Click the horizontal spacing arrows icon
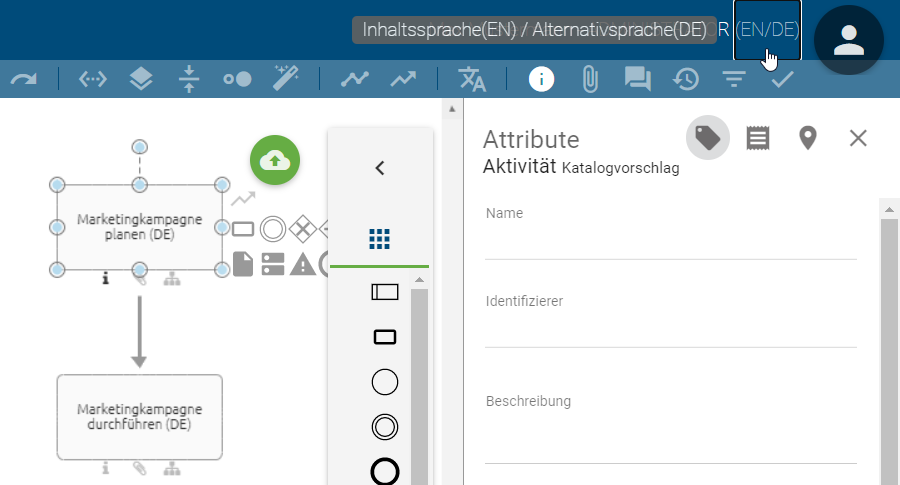 (x=92, y=79)
